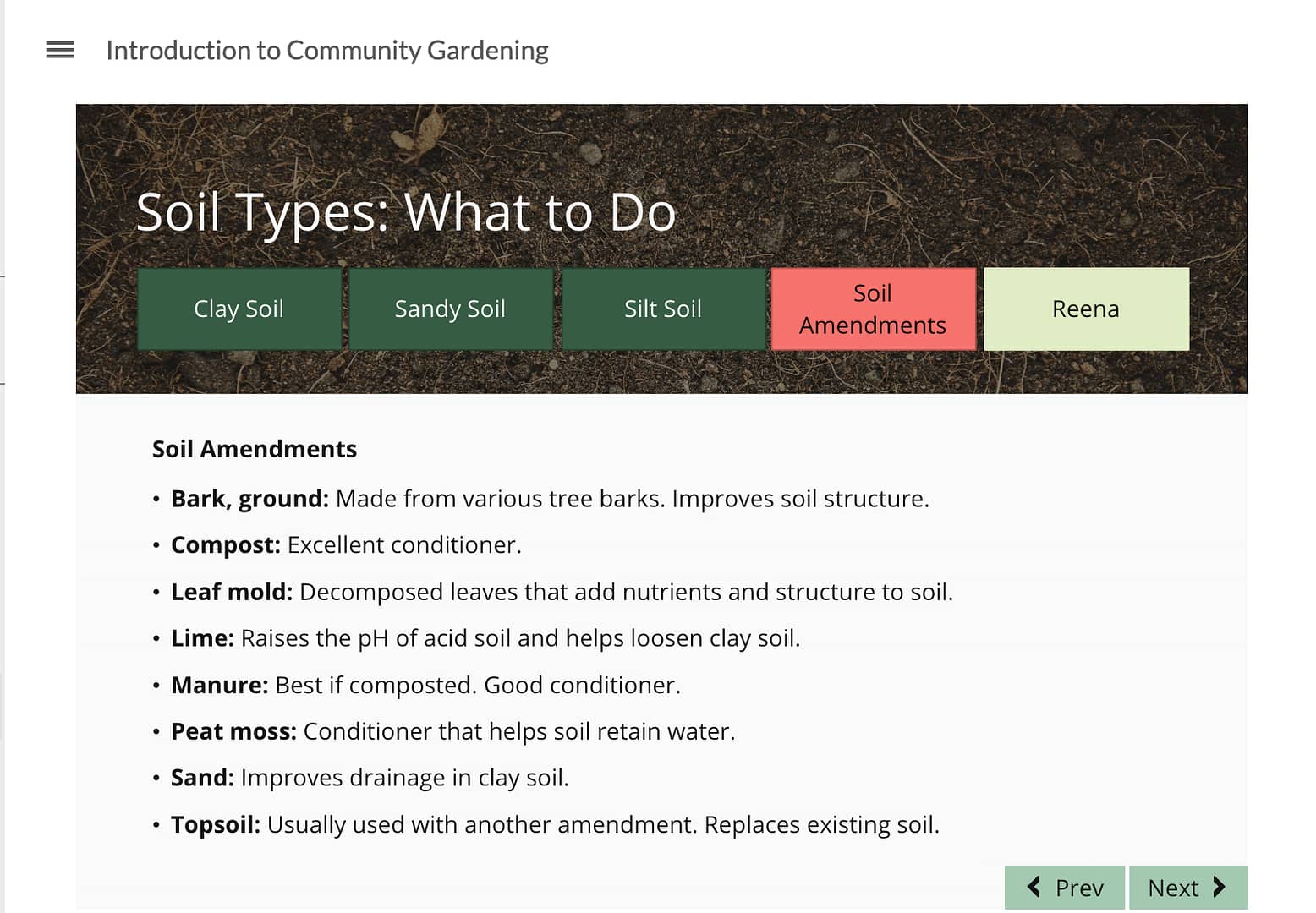Click the Soil Types: What to Do heading
1316x913 pixels.
click(406, 211)
